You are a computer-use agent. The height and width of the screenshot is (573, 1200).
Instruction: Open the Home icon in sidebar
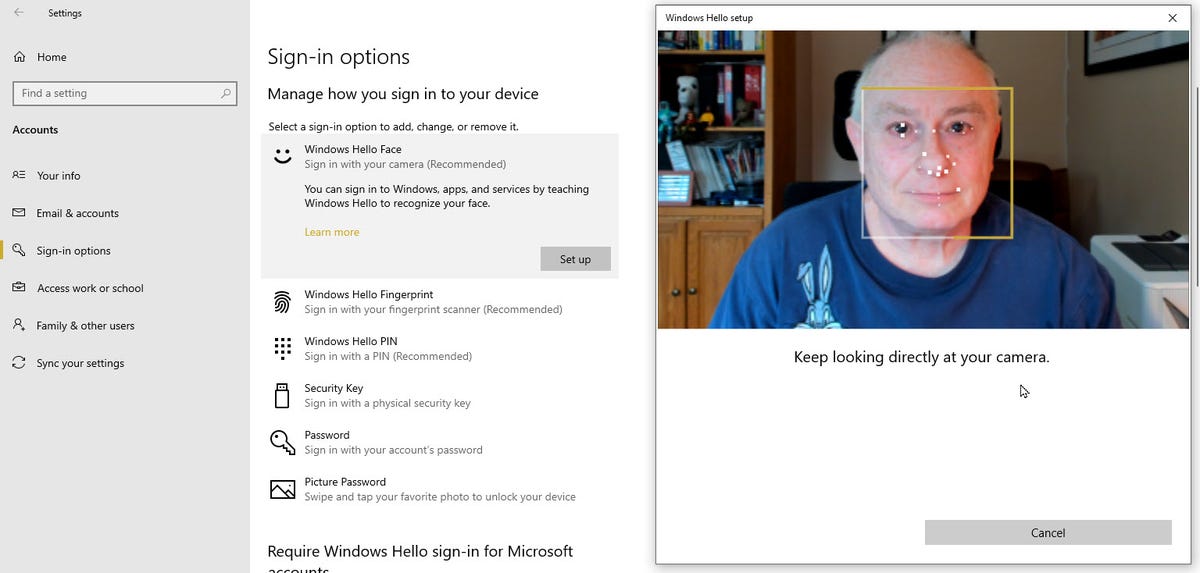tap(19, 57)
